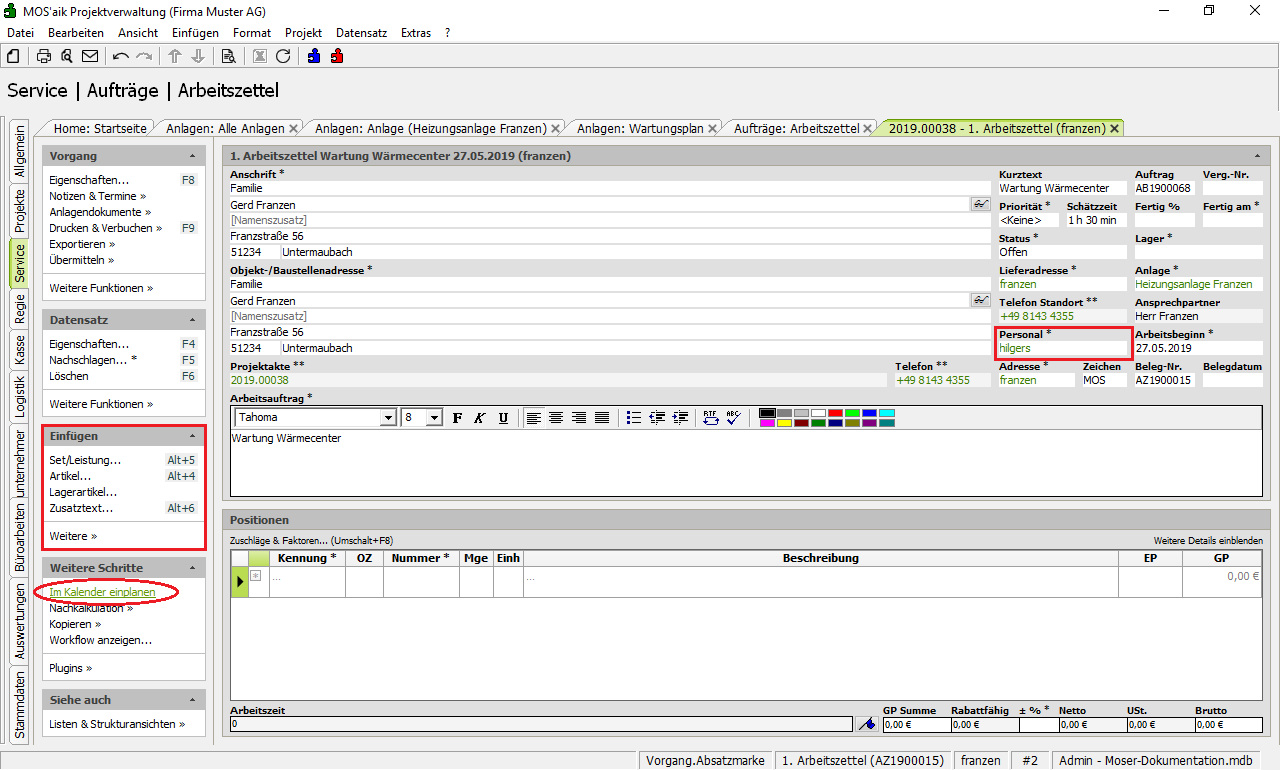Undo the last action in the toolbar
The height and width of the screenshot is (770, 1280).
(x=121, y=56)
